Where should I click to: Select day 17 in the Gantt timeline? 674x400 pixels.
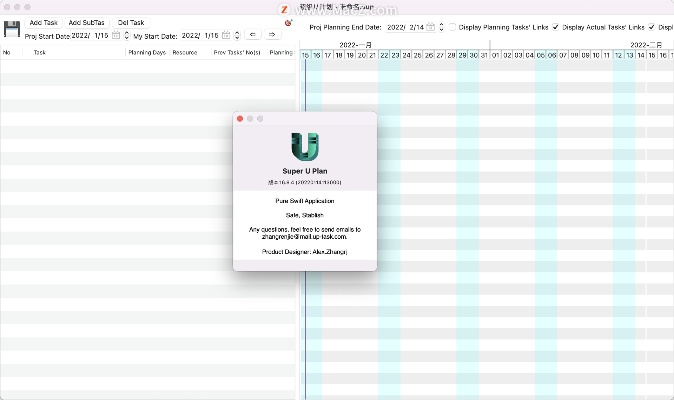[328, 55]
